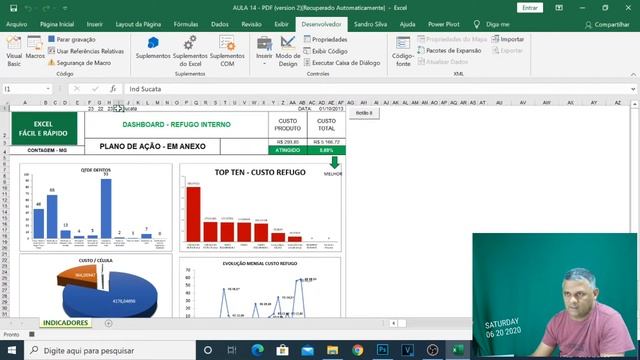Click the formula bar containing Ind Sucata
The width and height of the screenshot is (640, 360).
(x=376, y=89)
